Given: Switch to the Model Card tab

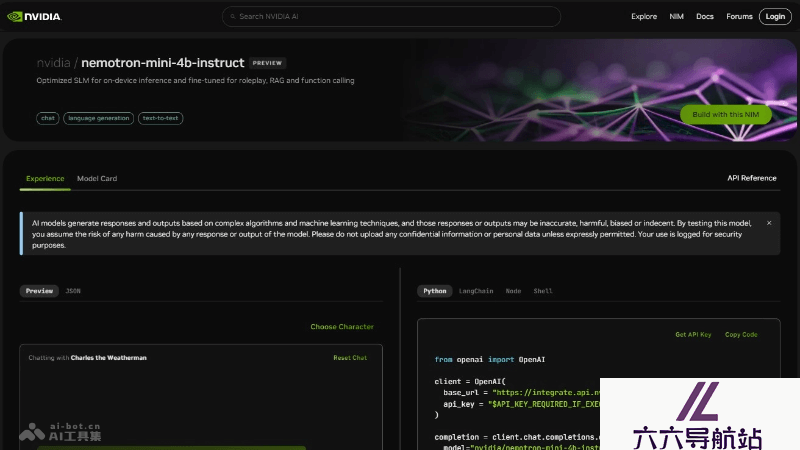Looking at the screenshot, I should 97,179.
